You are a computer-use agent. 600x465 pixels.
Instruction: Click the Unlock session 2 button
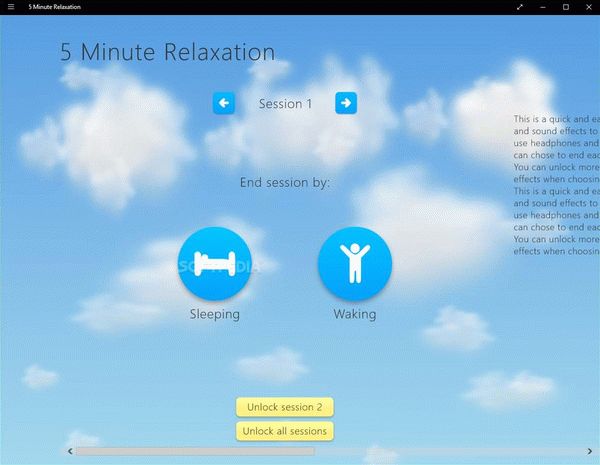click(285, 407)
